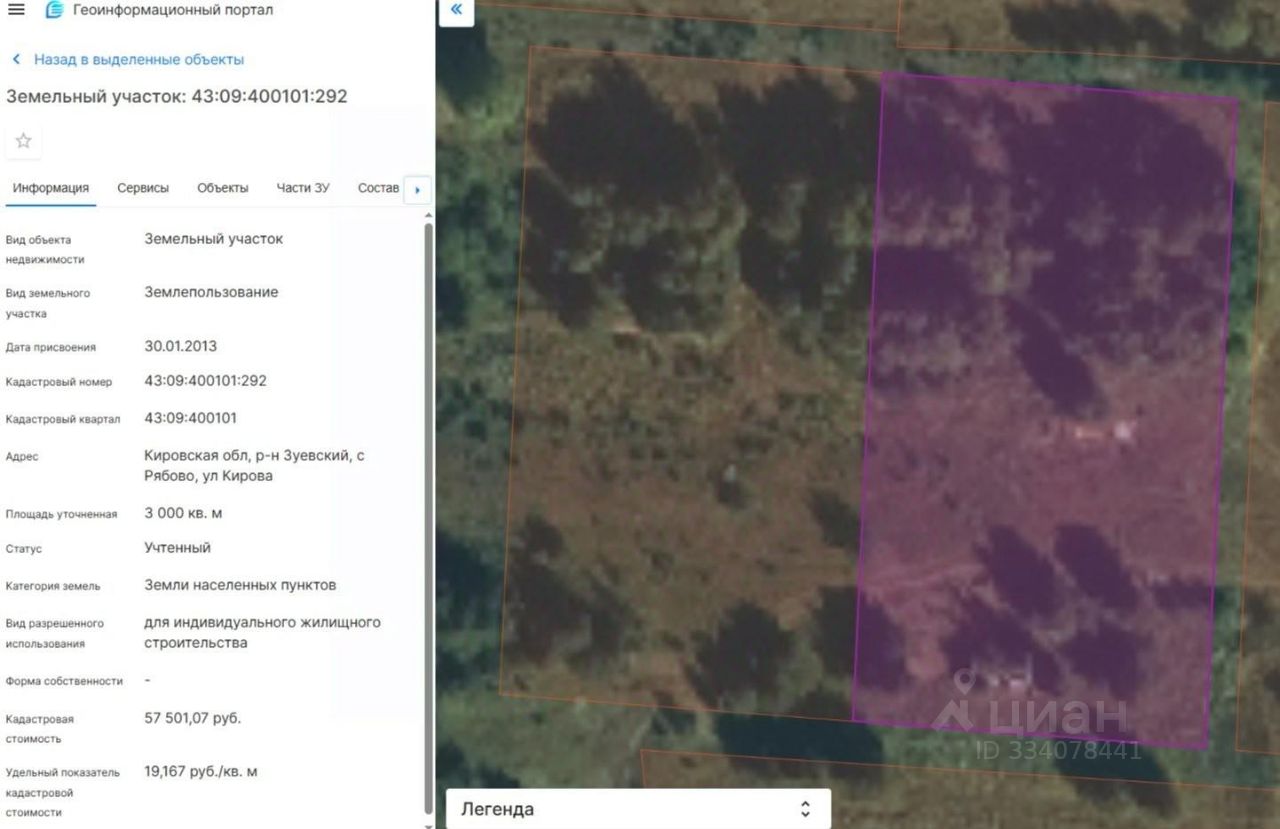Go back via Назад в выделенные объекты
The image size is (1280, 829).
click(139, 60)
